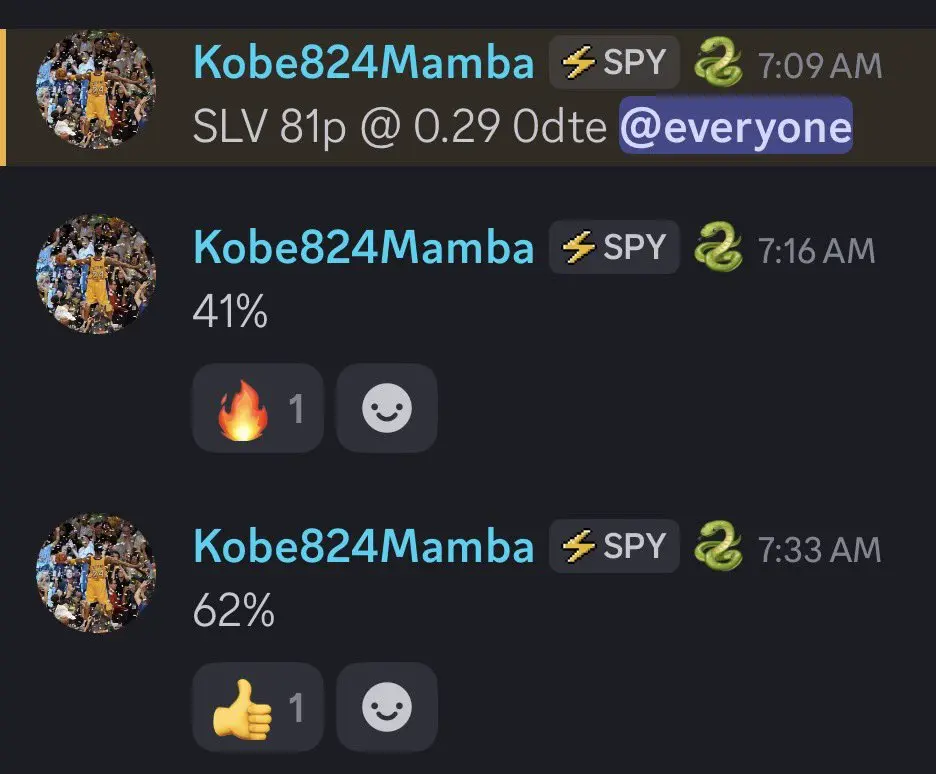Click the SPY server tag on the 7:16 AM message

coord(614,247)
